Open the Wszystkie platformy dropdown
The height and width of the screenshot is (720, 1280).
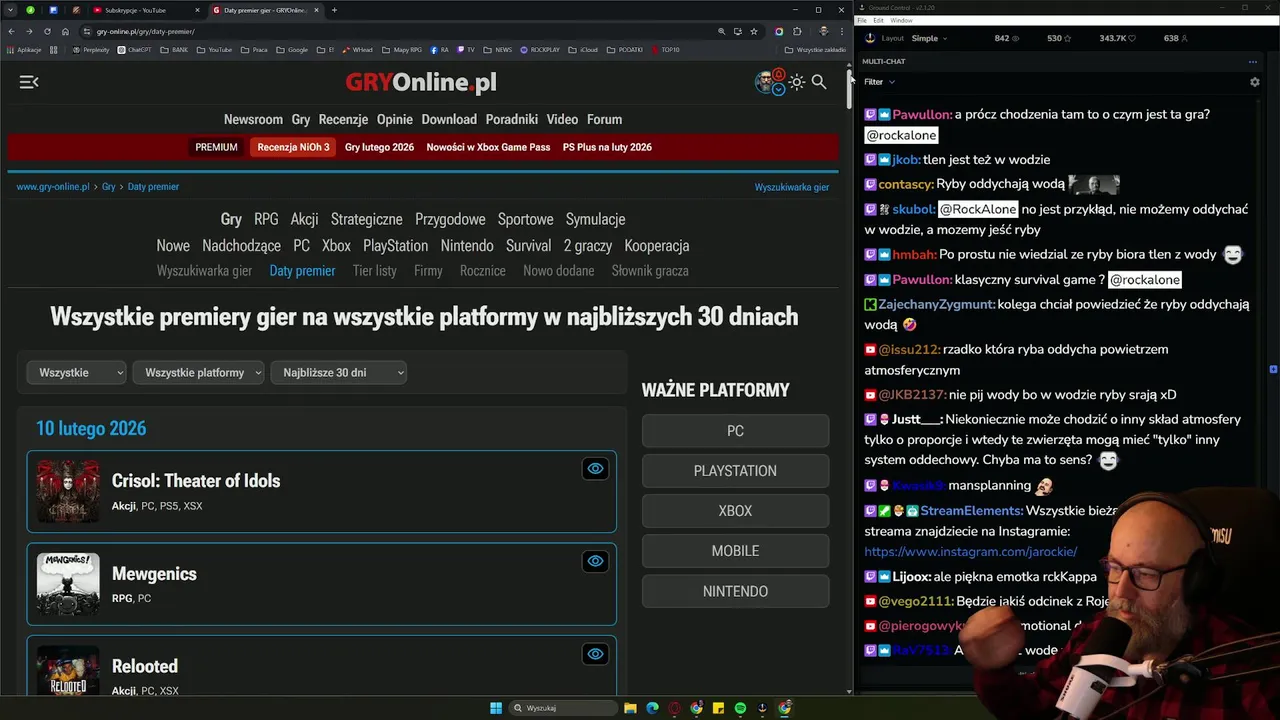coord(198,372)
